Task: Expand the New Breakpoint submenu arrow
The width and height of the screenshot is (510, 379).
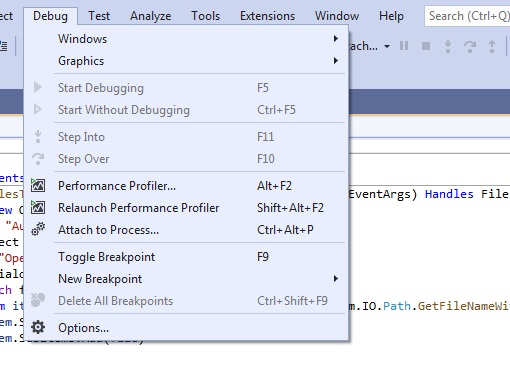Action: [336, 279]
